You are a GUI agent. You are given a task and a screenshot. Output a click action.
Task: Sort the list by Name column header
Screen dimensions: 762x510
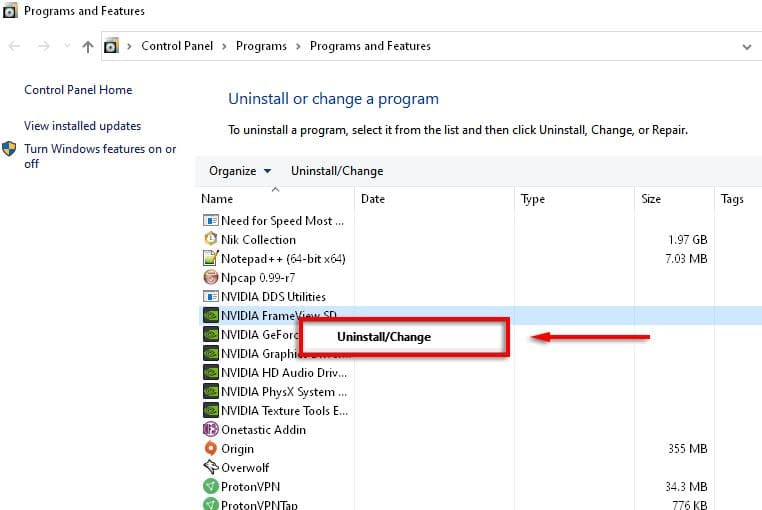point(217,199)
